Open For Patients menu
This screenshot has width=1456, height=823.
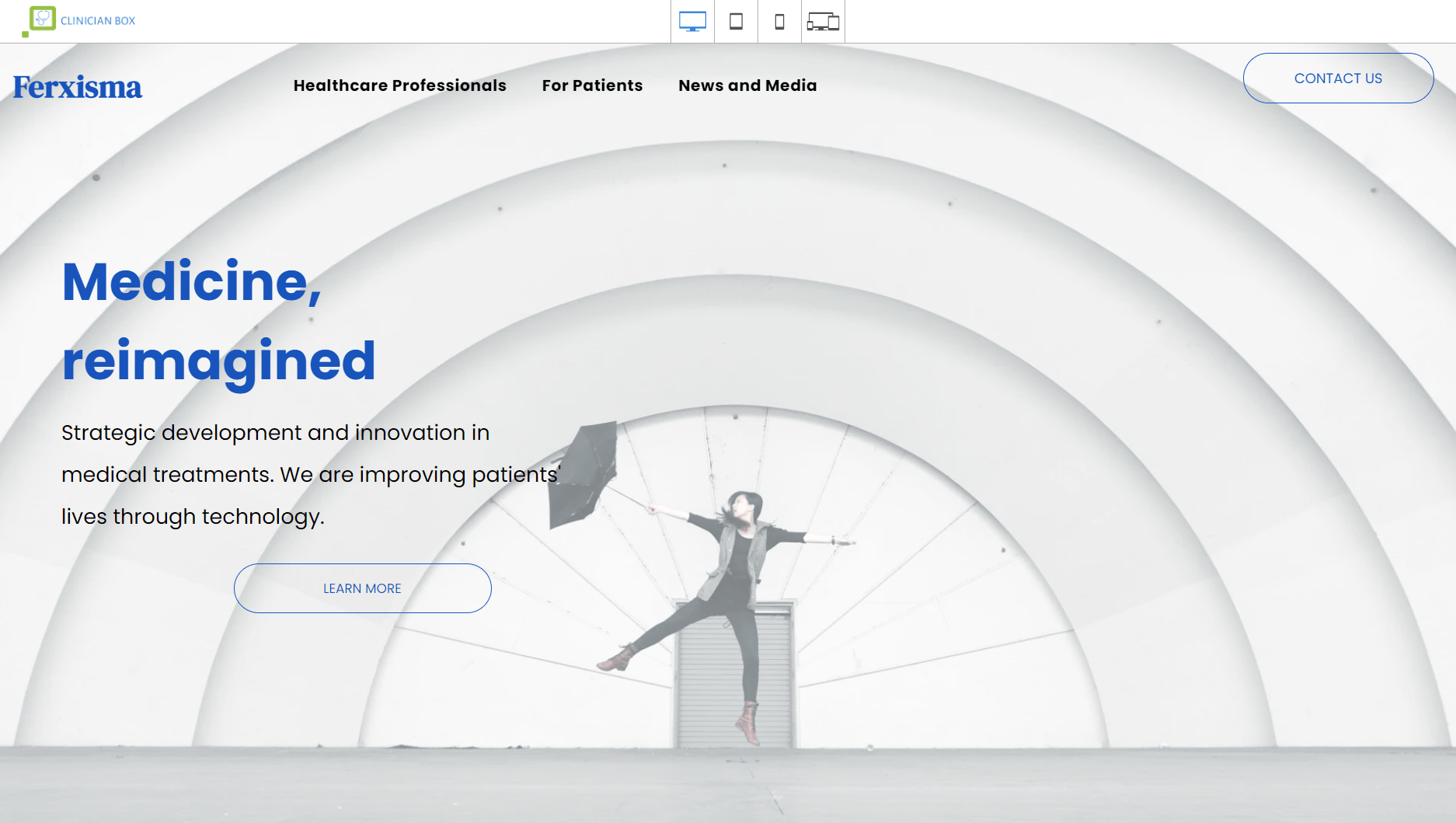(x=593, y=85)
